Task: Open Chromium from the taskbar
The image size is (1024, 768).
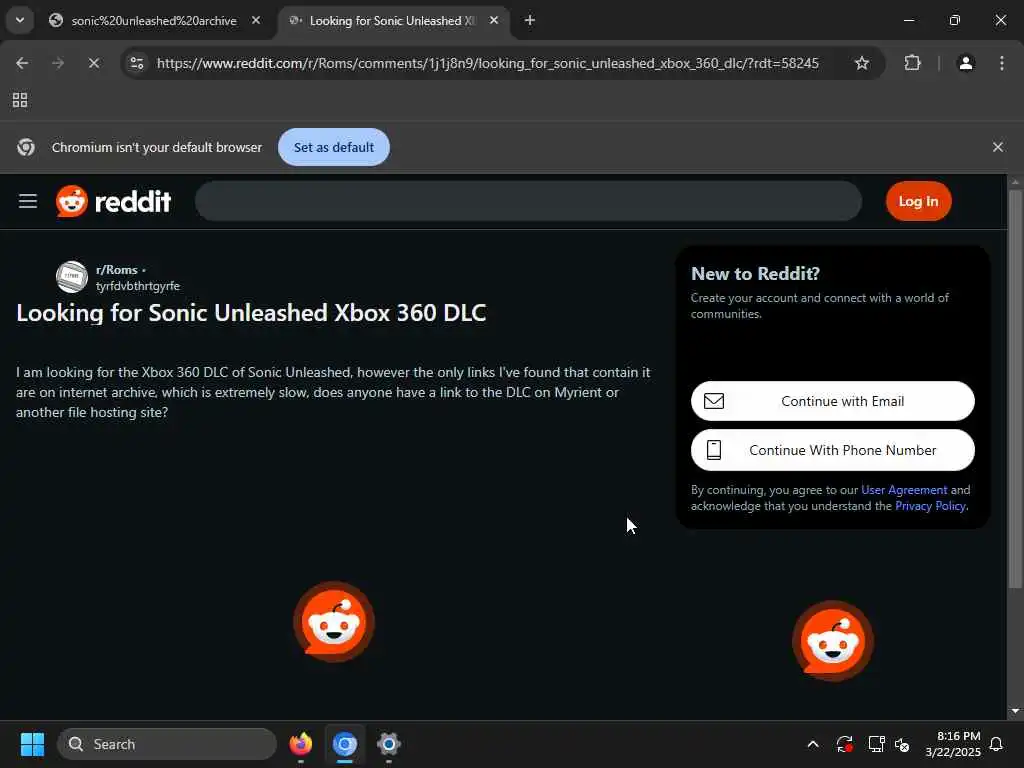Action: coord(344,744)
